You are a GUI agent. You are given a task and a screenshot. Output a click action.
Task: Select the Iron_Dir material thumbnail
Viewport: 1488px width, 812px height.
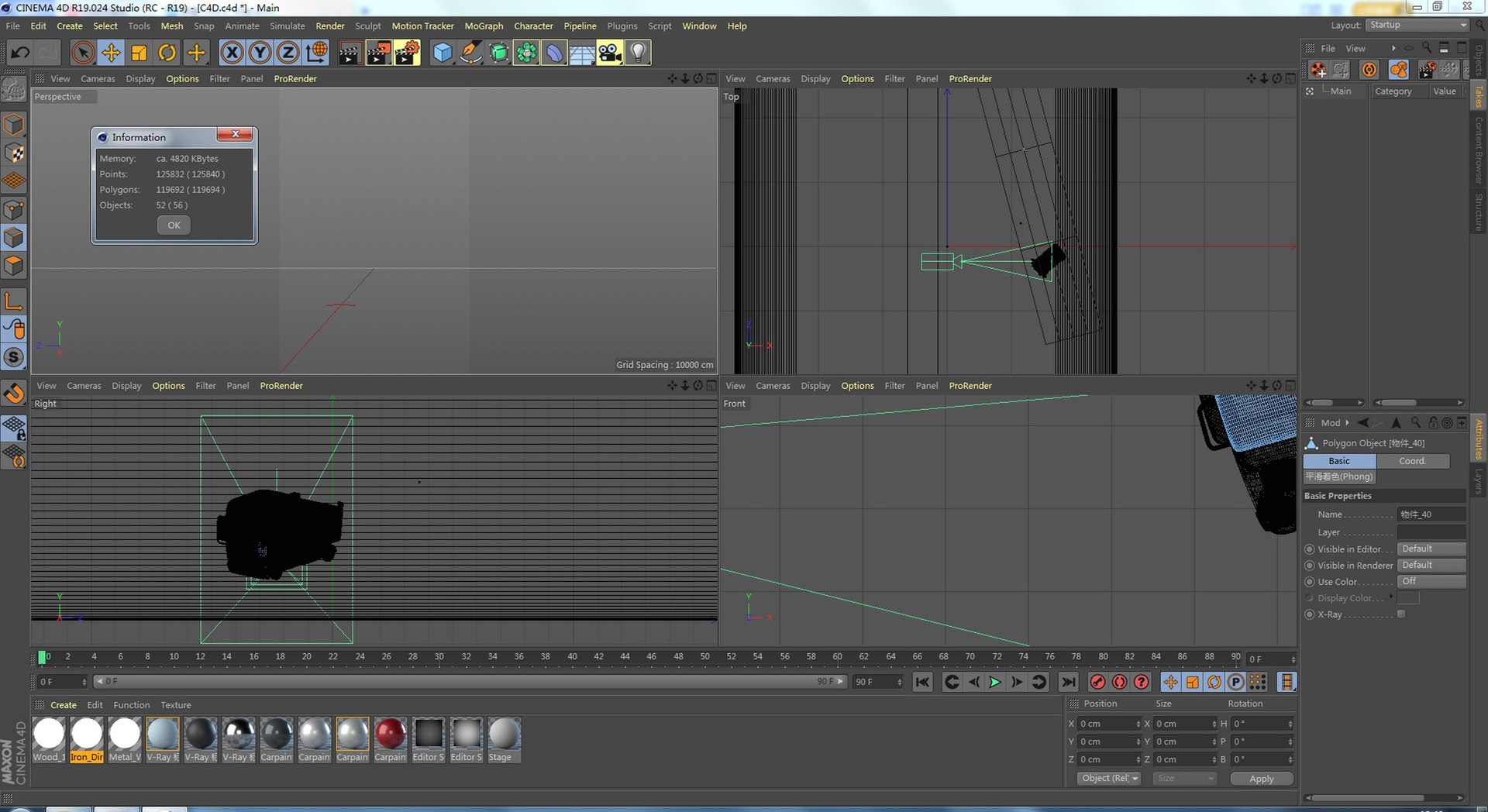coord(87,739)
